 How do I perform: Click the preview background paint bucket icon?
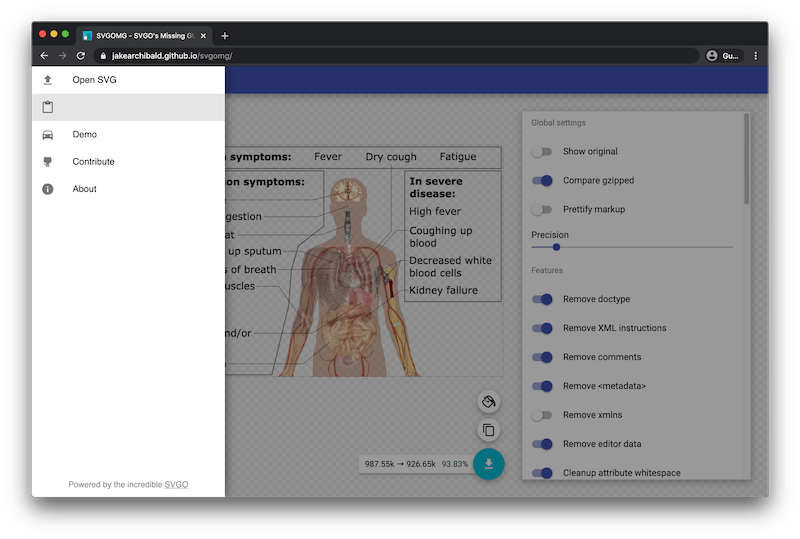(488, 402)
